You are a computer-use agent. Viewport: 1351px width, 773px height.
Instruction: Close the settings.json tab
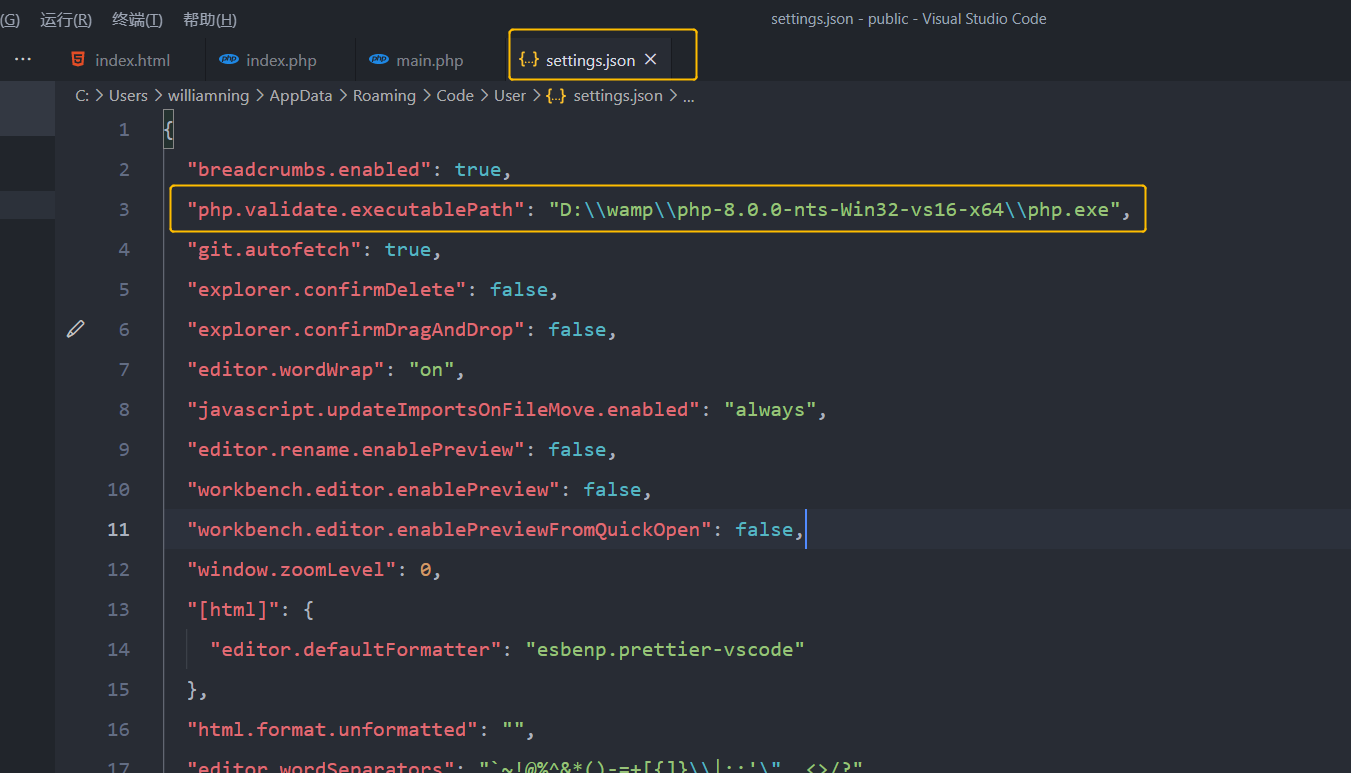tap(651, 59)
